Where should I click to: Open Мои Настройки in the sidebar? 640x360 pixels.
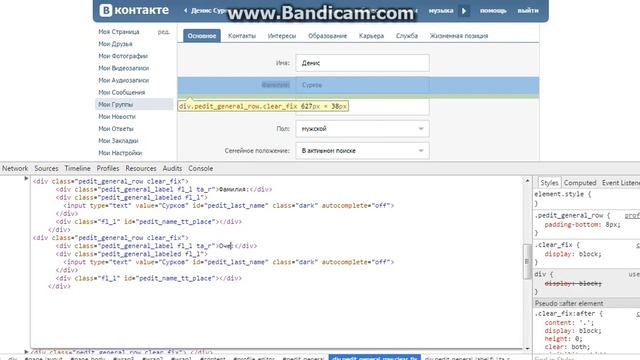point(120,153)
